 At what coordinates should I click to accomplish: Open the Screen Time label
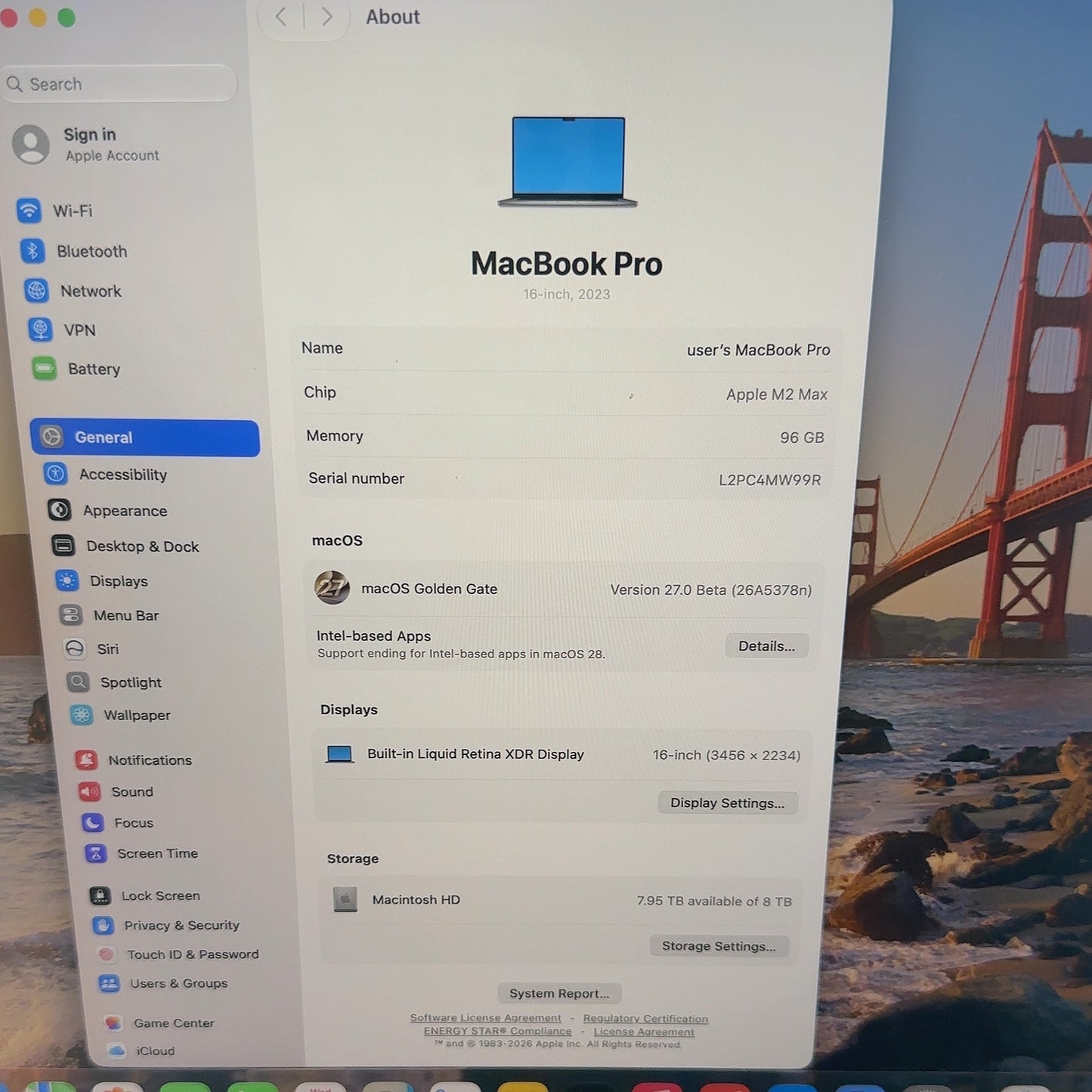(157, 853)
